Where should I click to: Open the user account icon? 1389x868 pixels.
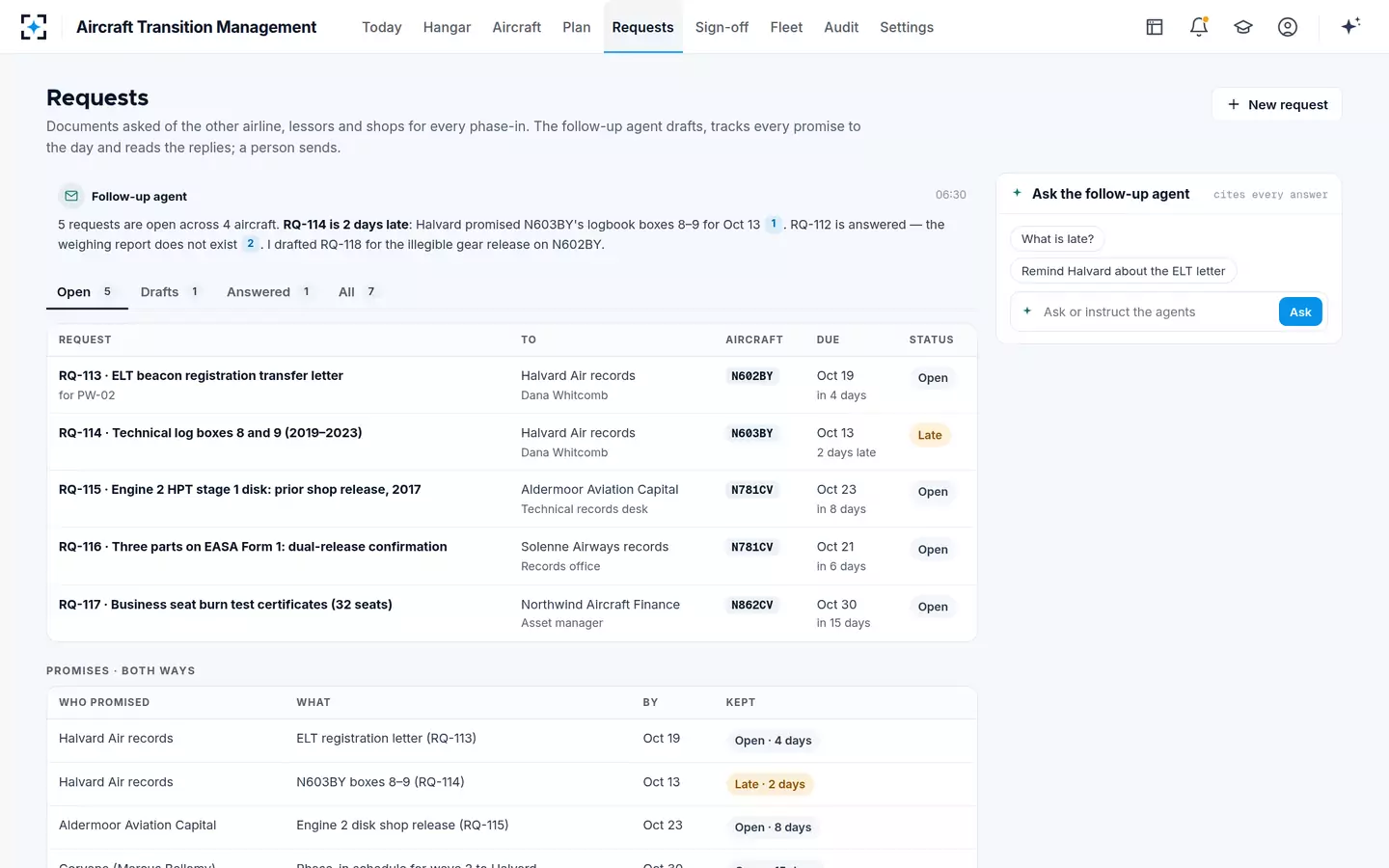pos(1288,27)
